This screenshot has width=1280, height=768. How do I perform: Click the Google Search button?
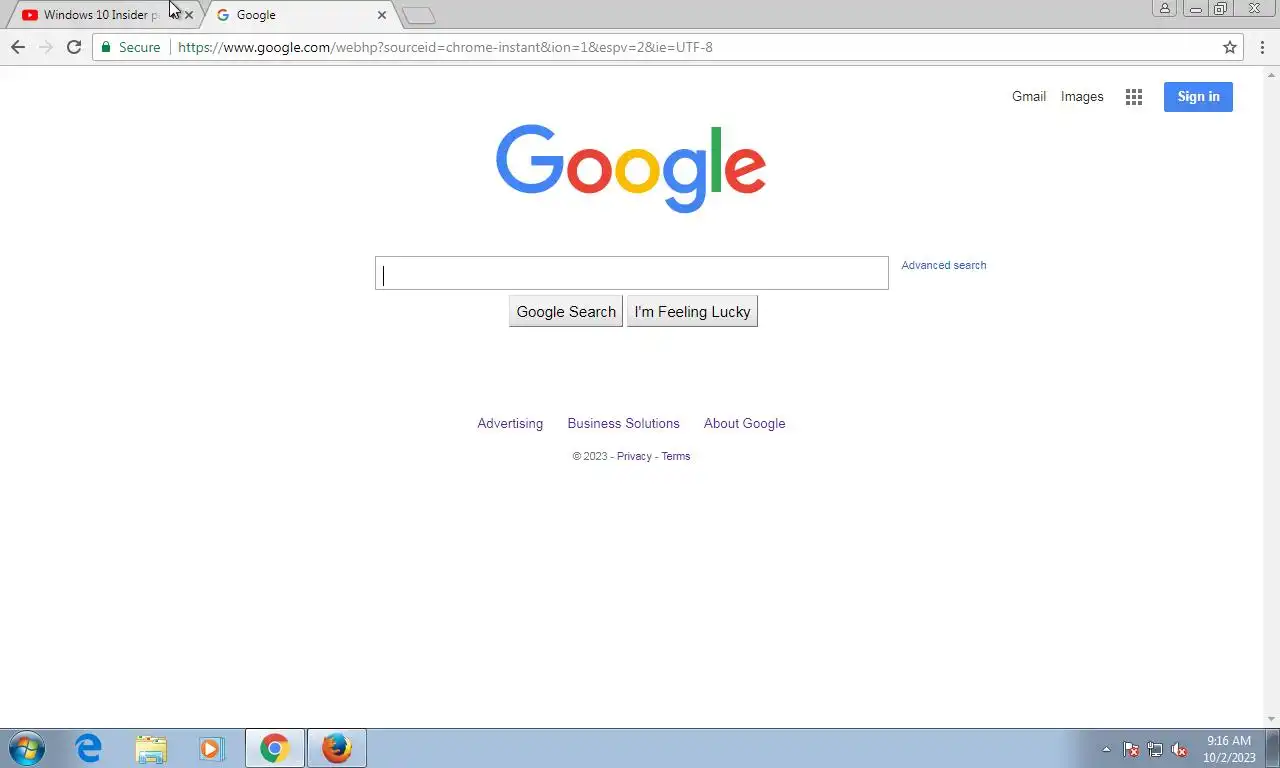[566, 312]
